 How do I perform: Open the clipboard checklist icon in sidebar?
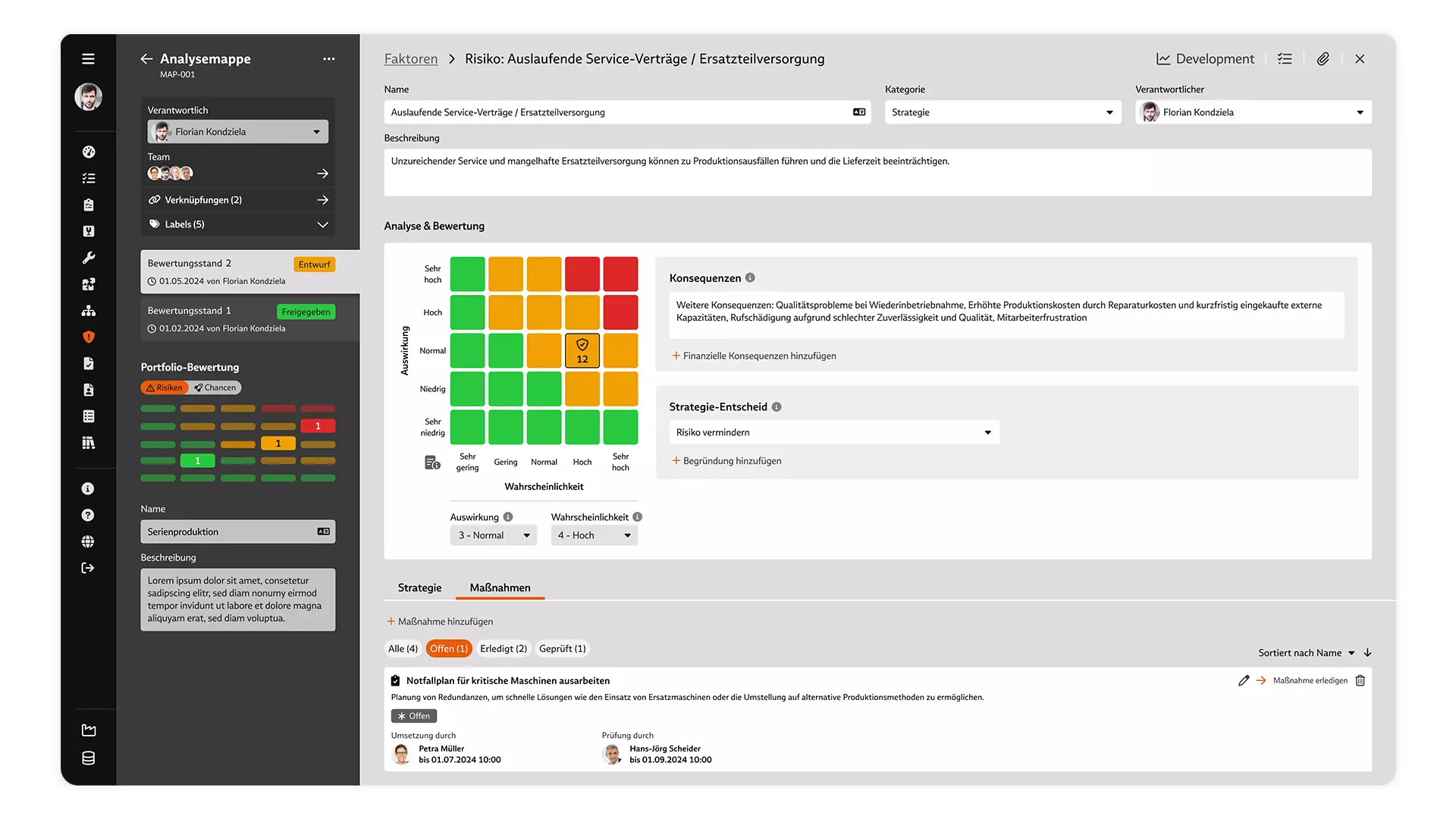[x=88, y=205]
